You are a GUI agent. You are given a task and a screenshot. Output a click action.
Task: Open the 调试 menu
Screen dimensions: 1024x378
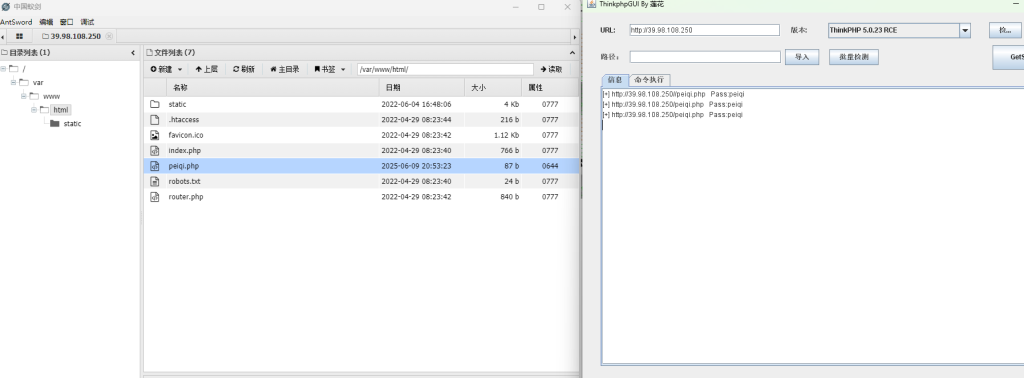click(x=88, y=22)
